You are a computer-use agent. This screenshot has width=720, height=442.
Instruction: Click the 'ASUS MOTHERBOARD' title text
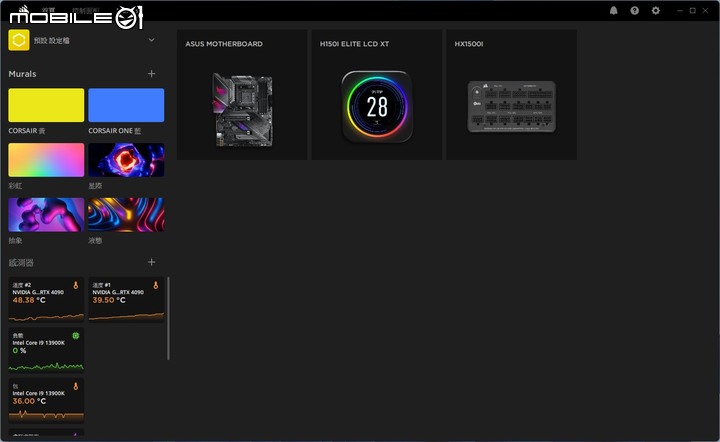[224, 44]
